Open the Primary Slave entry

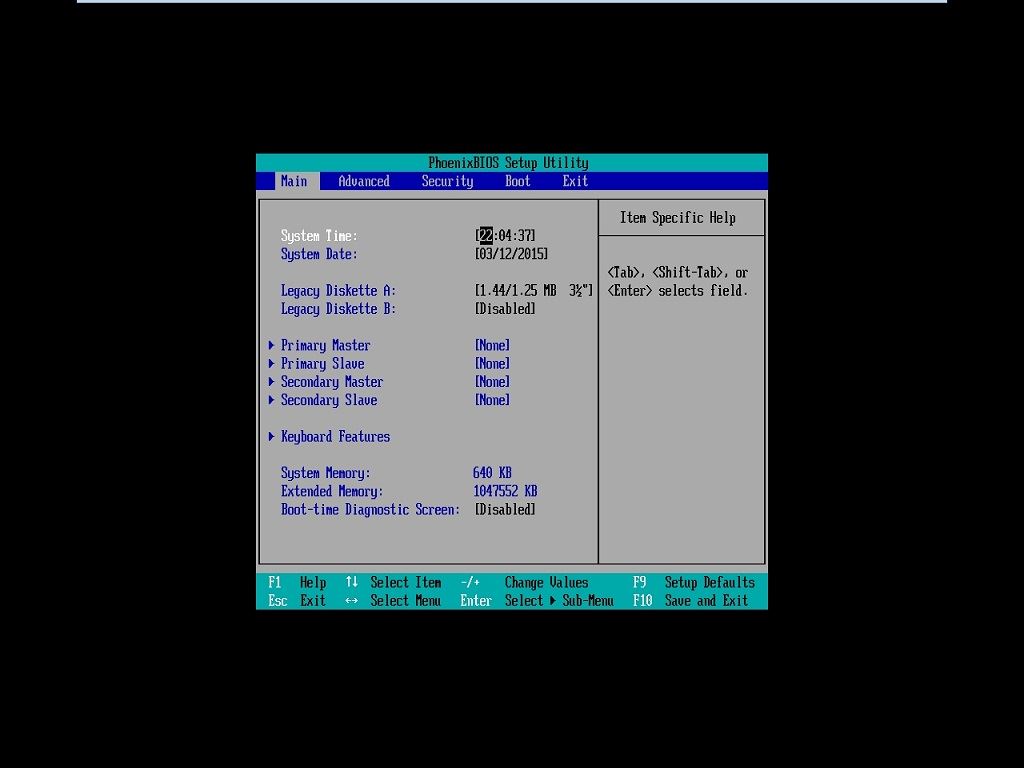(323, 364)
